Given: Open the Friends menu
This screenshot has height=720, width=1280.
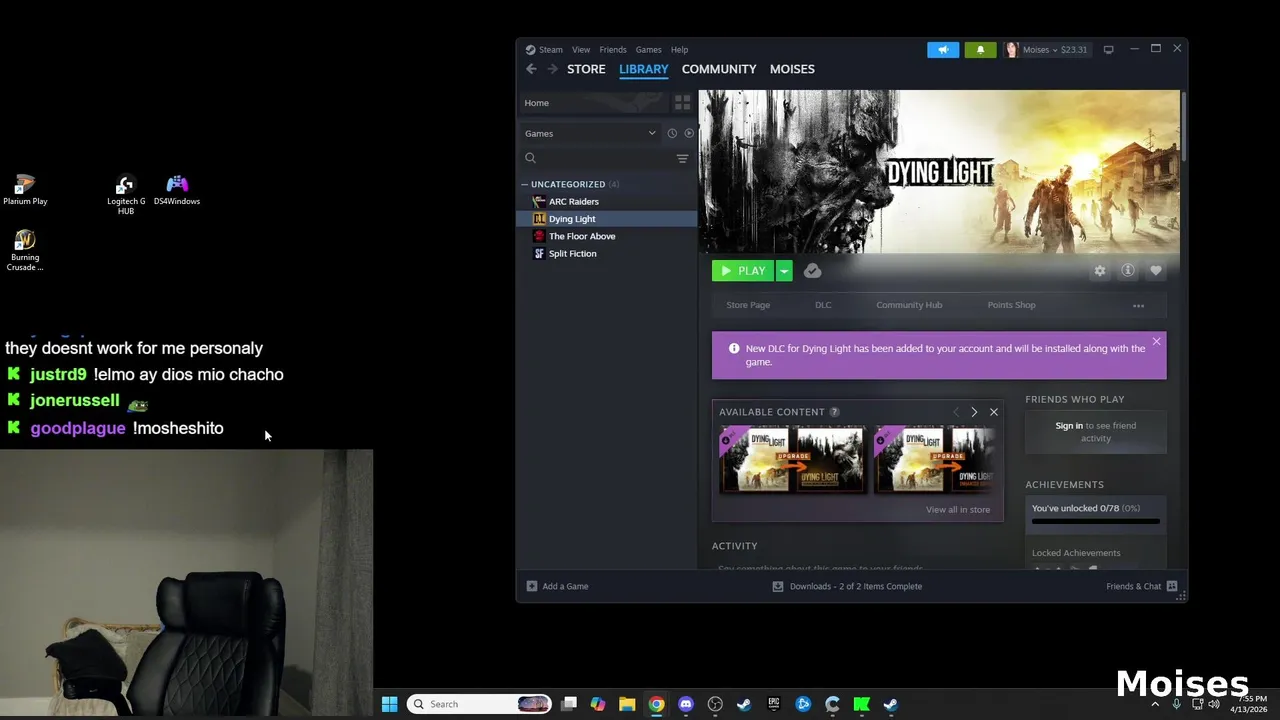Looking at the screenshot, I should click(x=613, y=49).
